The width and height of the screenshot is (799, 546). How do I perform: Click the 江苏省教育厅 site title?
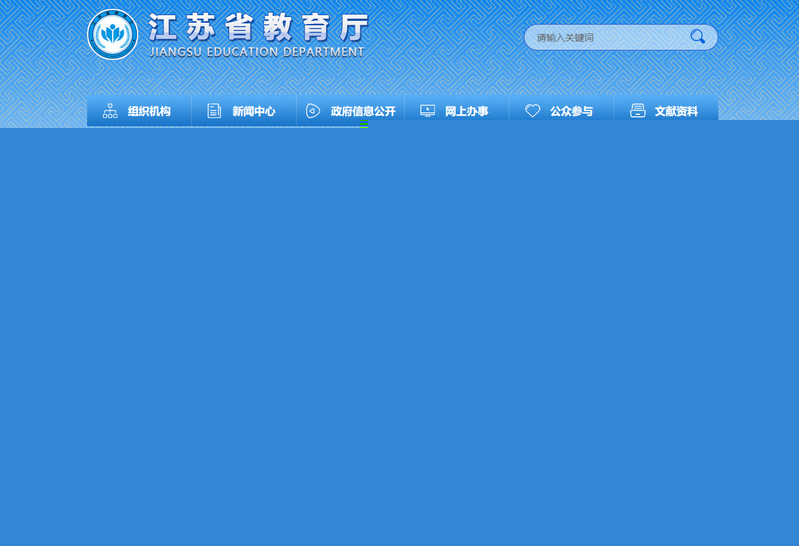pos(257,27)
